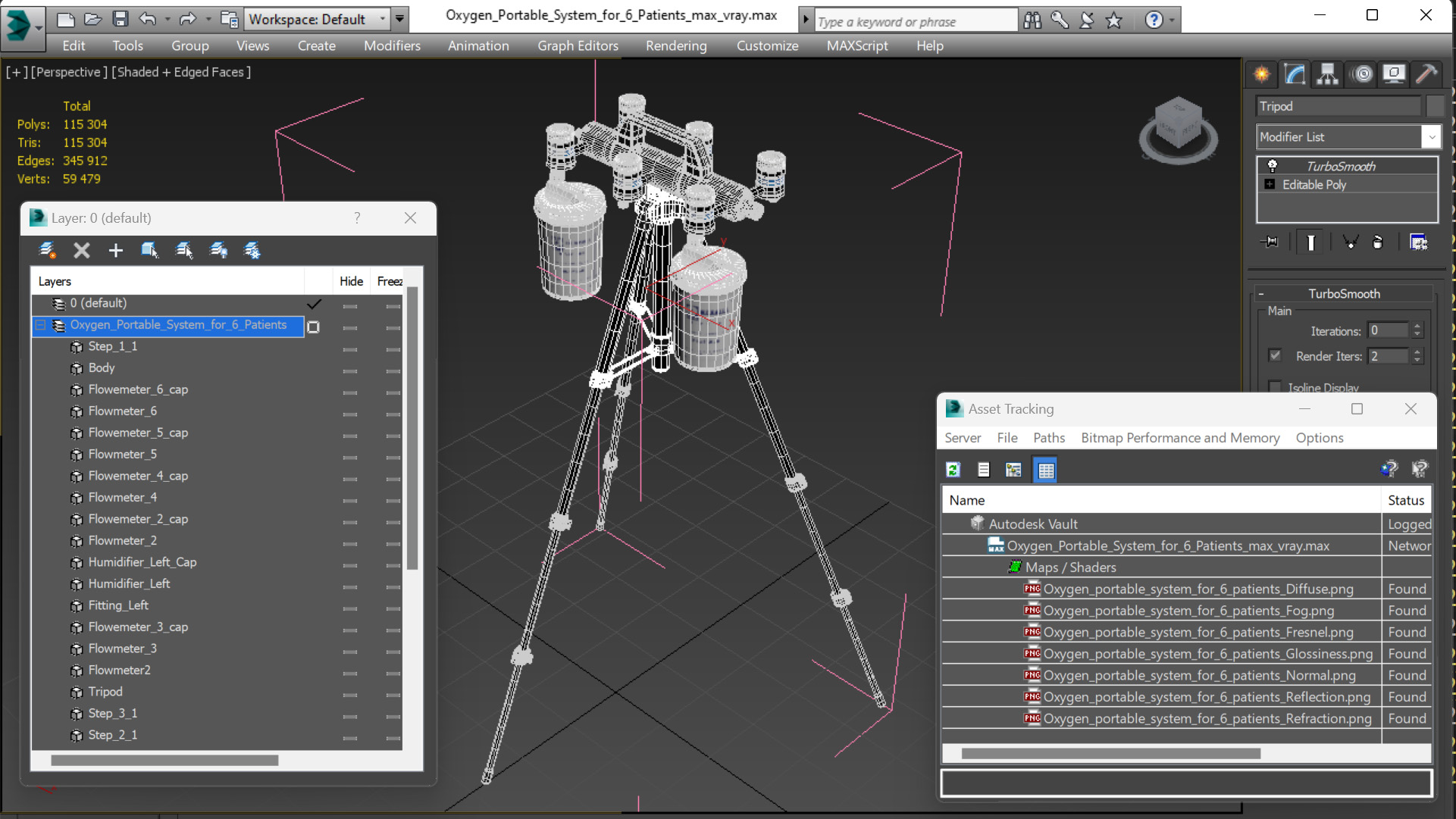This screenshot has width=1456, height=819.
Task: Open undo history dropdown arrow
Action: (167, 19)
